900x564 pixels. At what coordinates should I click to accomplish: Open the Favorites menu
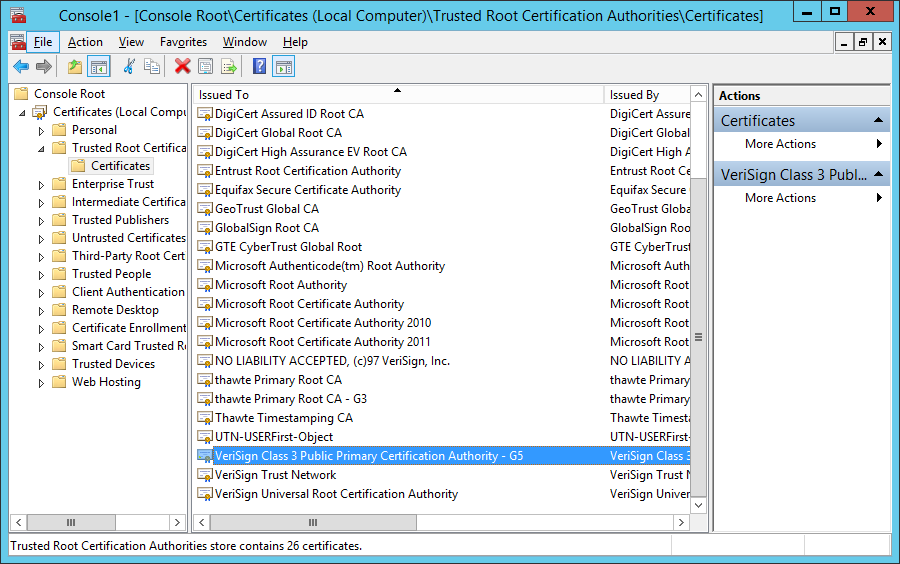pyautogui.click(x=183, y=42)
